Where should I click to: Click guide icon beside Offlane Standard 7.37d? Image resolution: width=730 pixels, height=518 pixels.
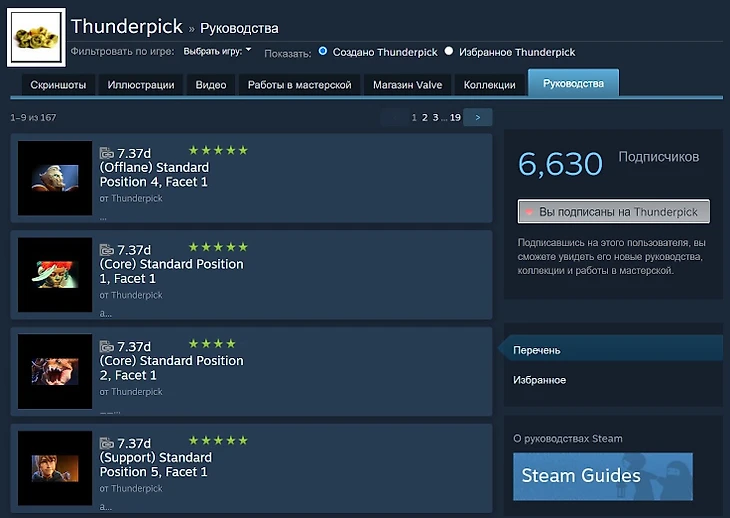(106, 153)
